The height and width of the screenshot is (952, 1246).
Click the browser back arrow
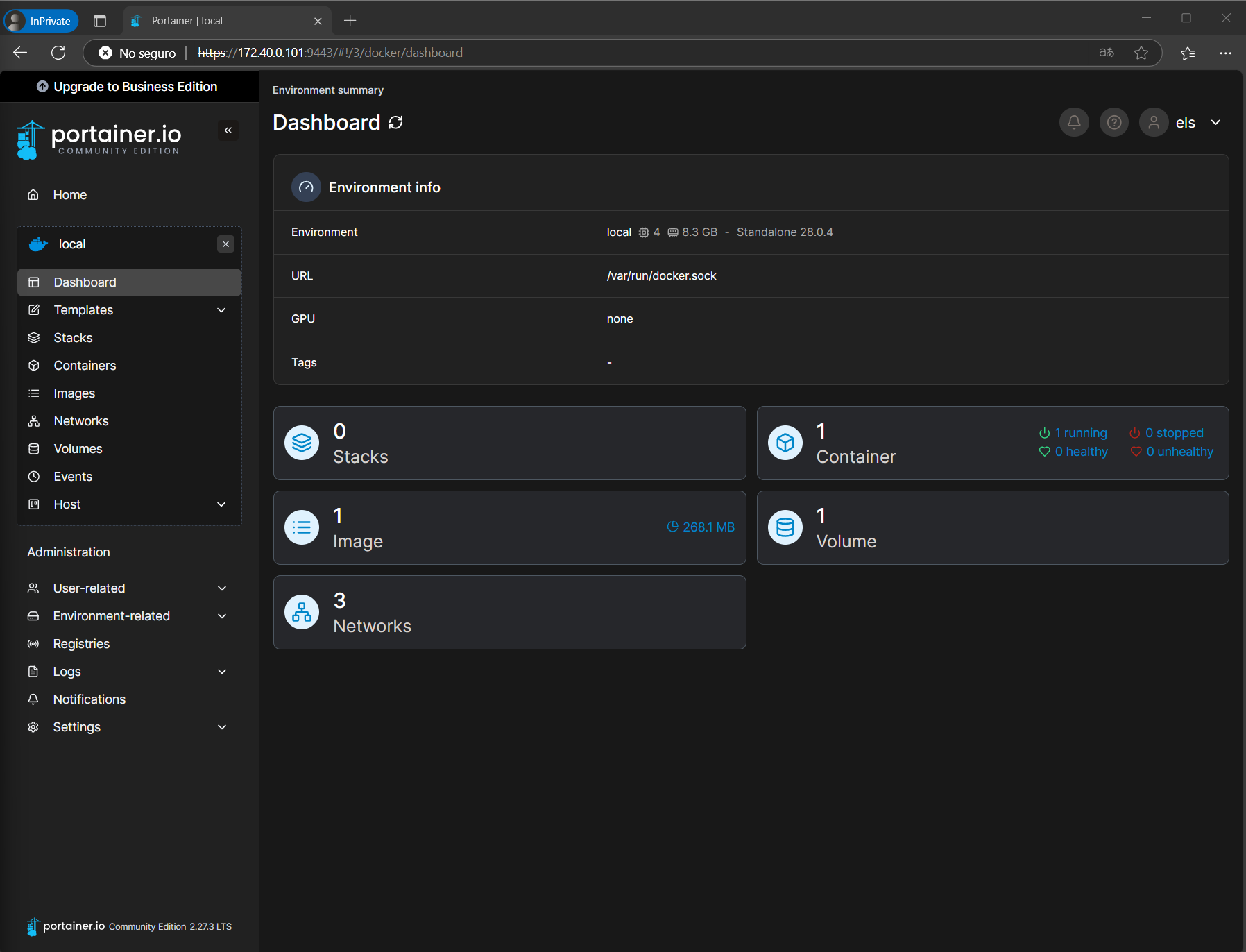[x=20, y=53]
